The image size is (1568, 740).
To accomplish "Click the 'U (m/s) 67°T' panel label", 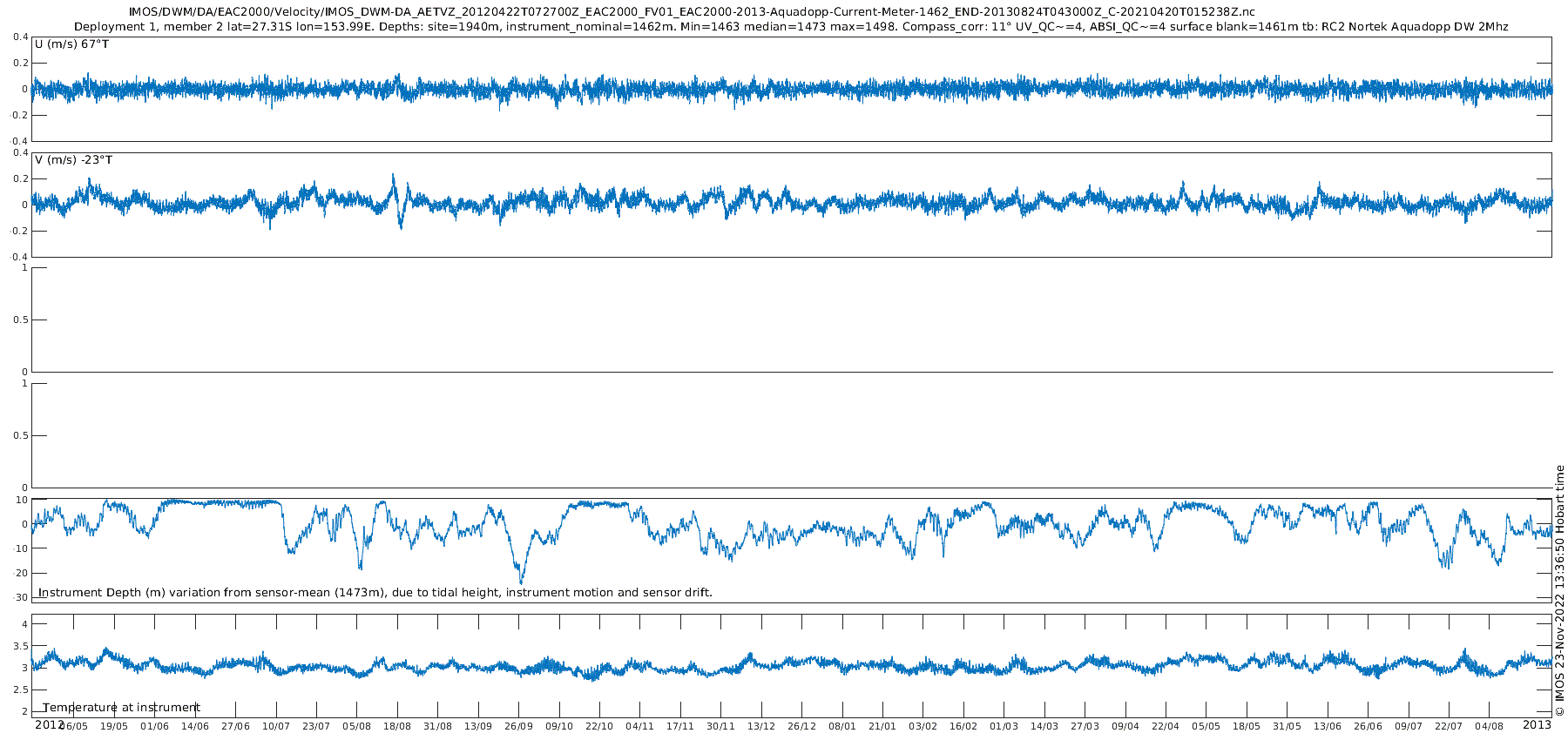I will (x=71, y=44).
